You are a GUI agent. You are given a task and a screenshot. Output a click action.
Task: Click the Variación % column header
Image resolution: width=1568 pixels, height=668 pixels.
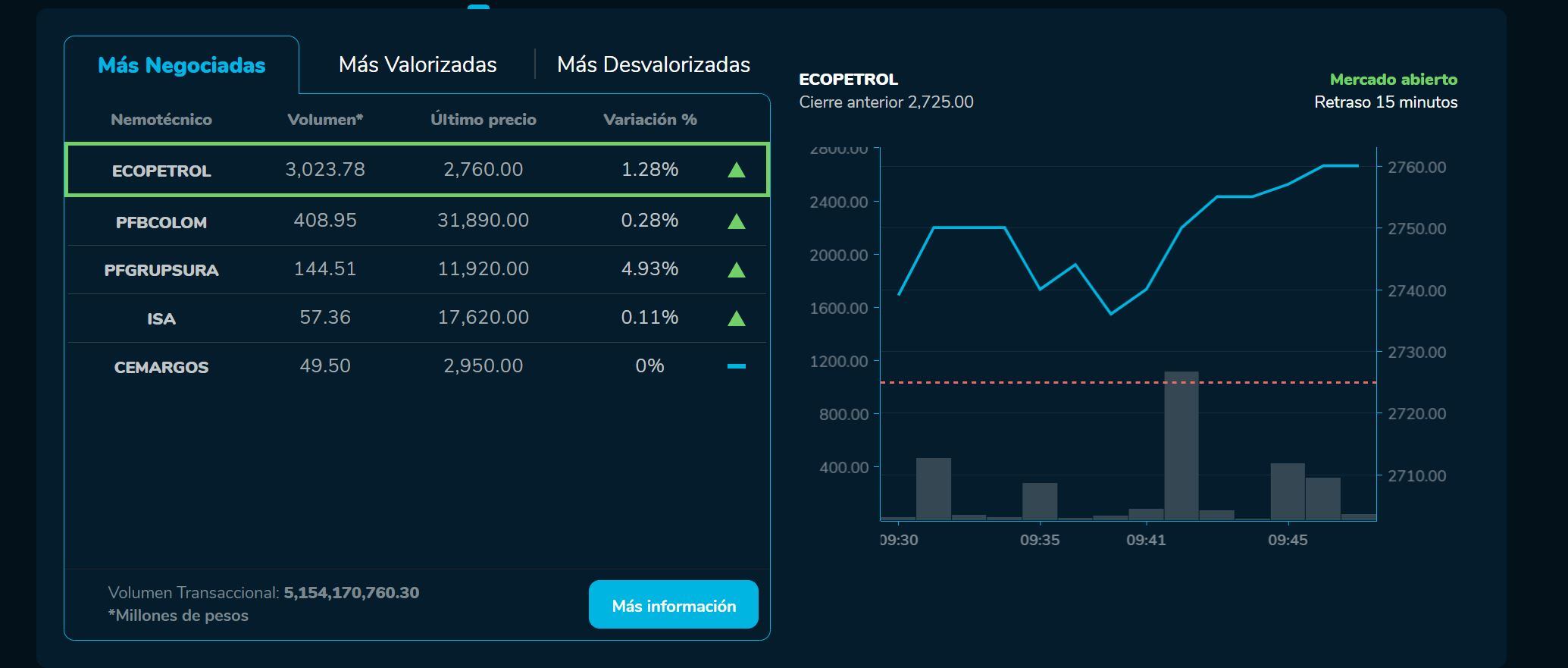pyautogui.click(x=649, y=120)
